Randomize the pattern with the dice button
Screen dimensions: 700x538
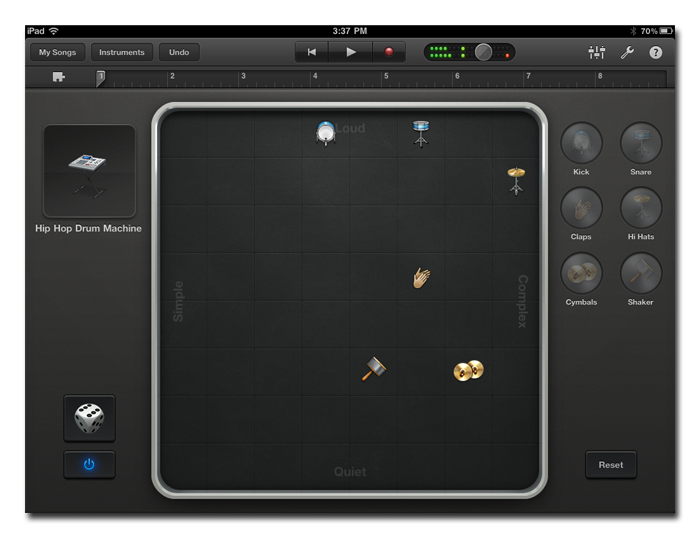click(89, 418)
